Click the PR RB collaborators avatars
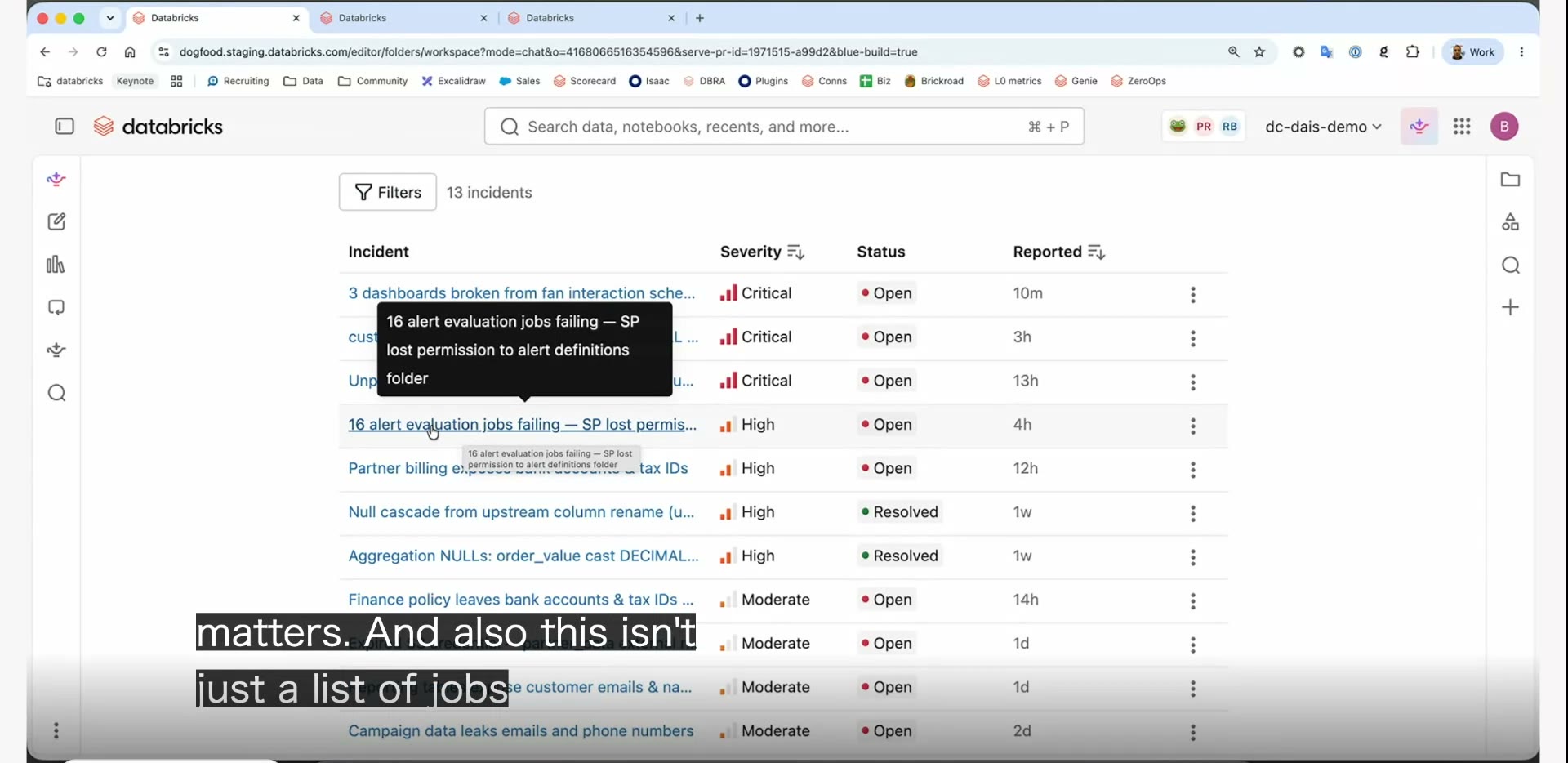The height and width of the screenshot is (763, 1568). 1205,127
